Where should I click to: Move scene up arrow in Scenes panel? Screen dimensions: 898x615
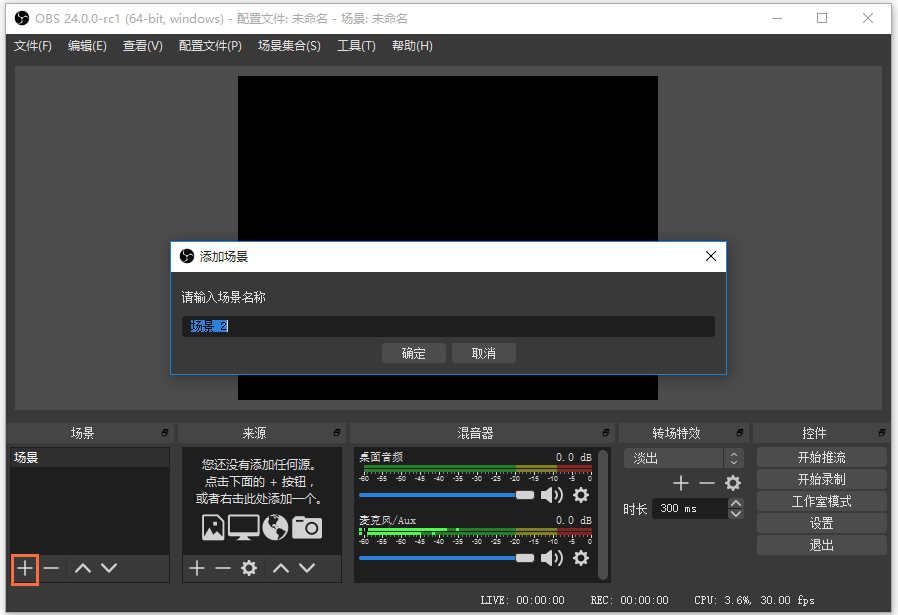pos(83,569)
